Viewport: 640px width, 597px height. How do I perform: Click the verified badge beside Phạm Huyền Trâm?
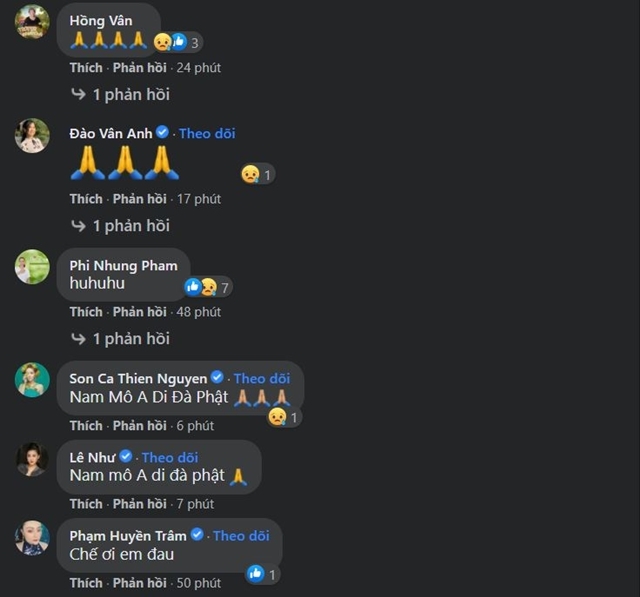click(197, 534)
